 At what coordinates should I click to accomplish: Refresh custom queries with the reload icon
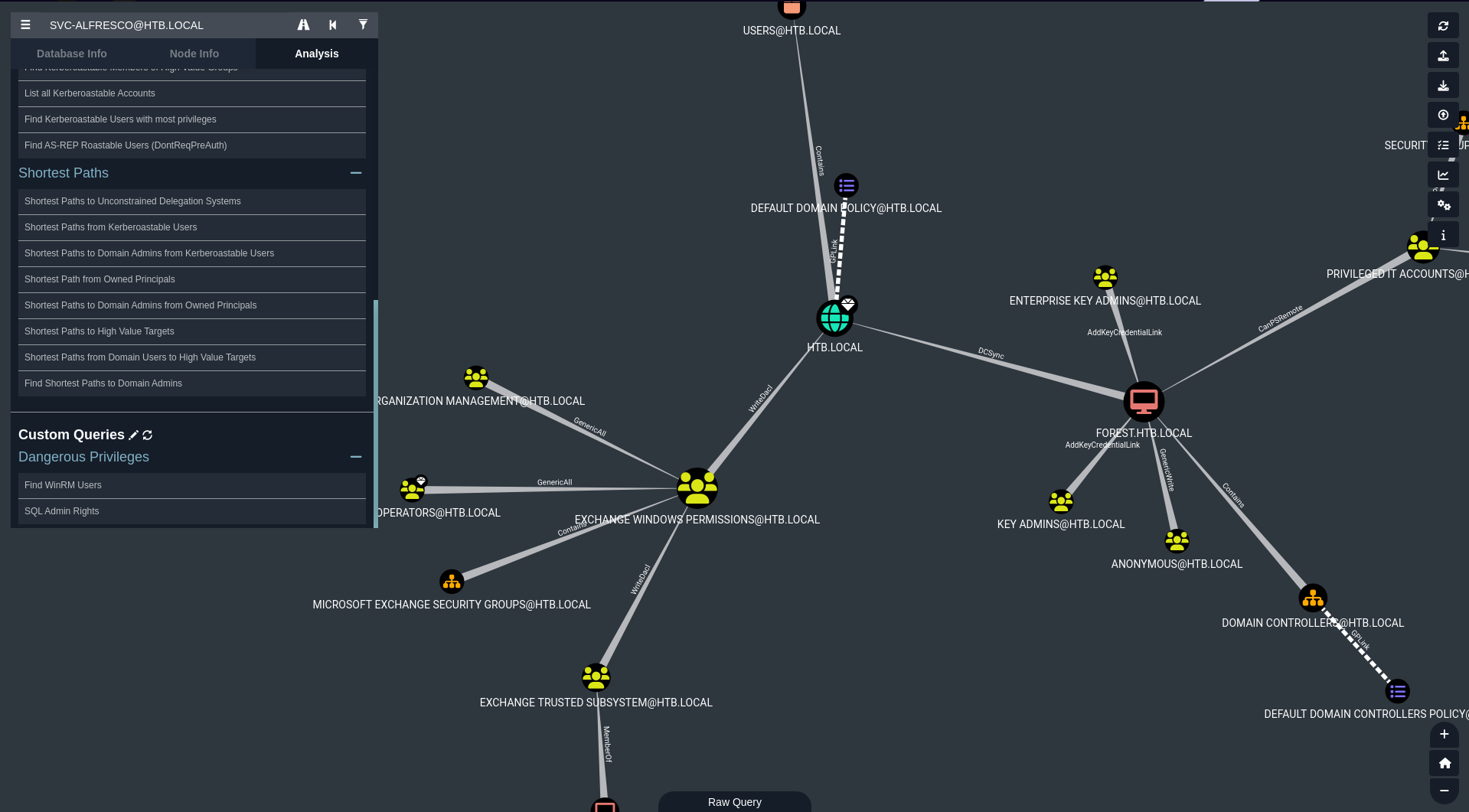(x=148, y=435)
